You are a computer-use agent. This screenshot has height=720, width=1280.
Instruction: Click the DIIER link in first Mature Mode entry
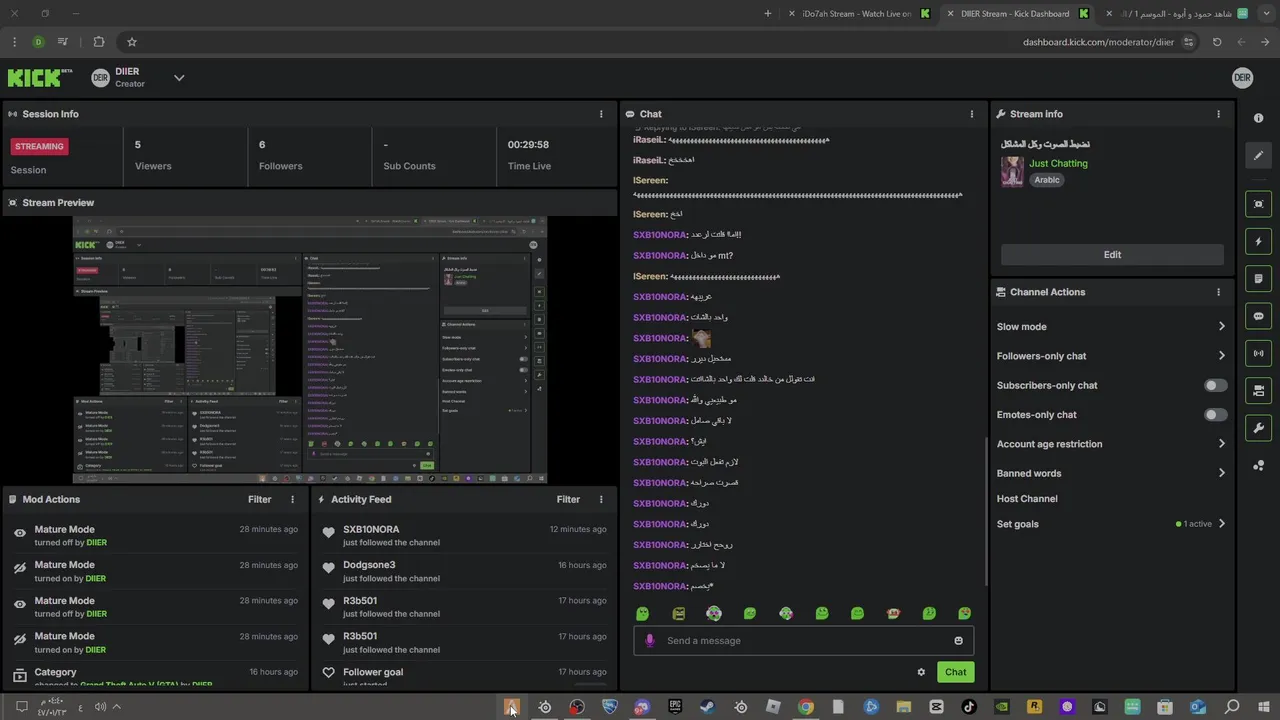96,543
